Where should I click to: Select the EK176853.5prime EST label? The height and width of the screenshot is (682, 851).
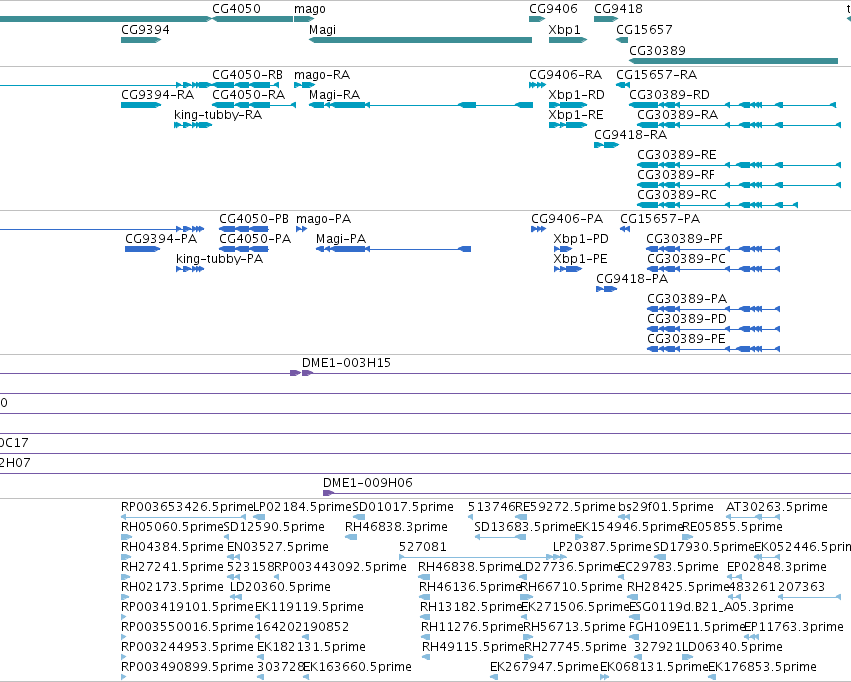coord(763,667)
